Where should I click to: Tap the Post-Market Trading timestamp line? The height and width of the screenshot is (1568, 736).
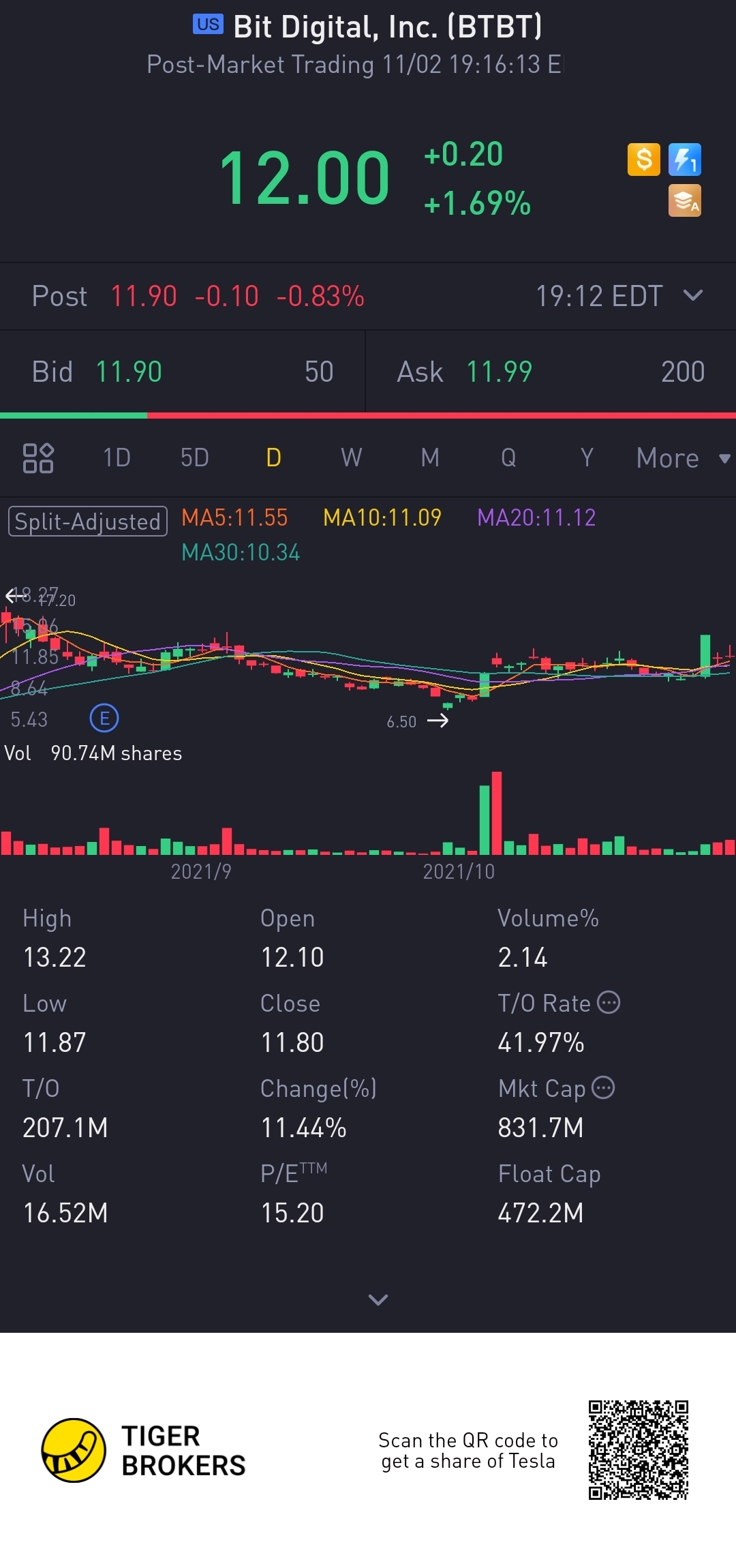pos(355,64)
